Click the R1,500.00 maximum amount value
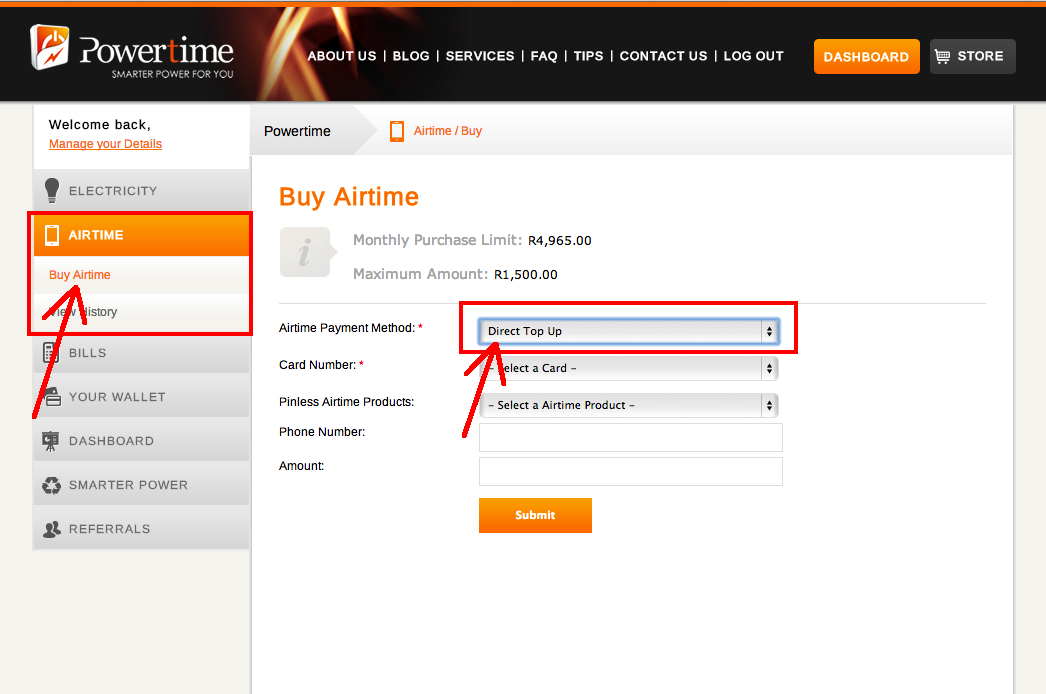This screenshot has width=1046, height=694. [526, 274]
